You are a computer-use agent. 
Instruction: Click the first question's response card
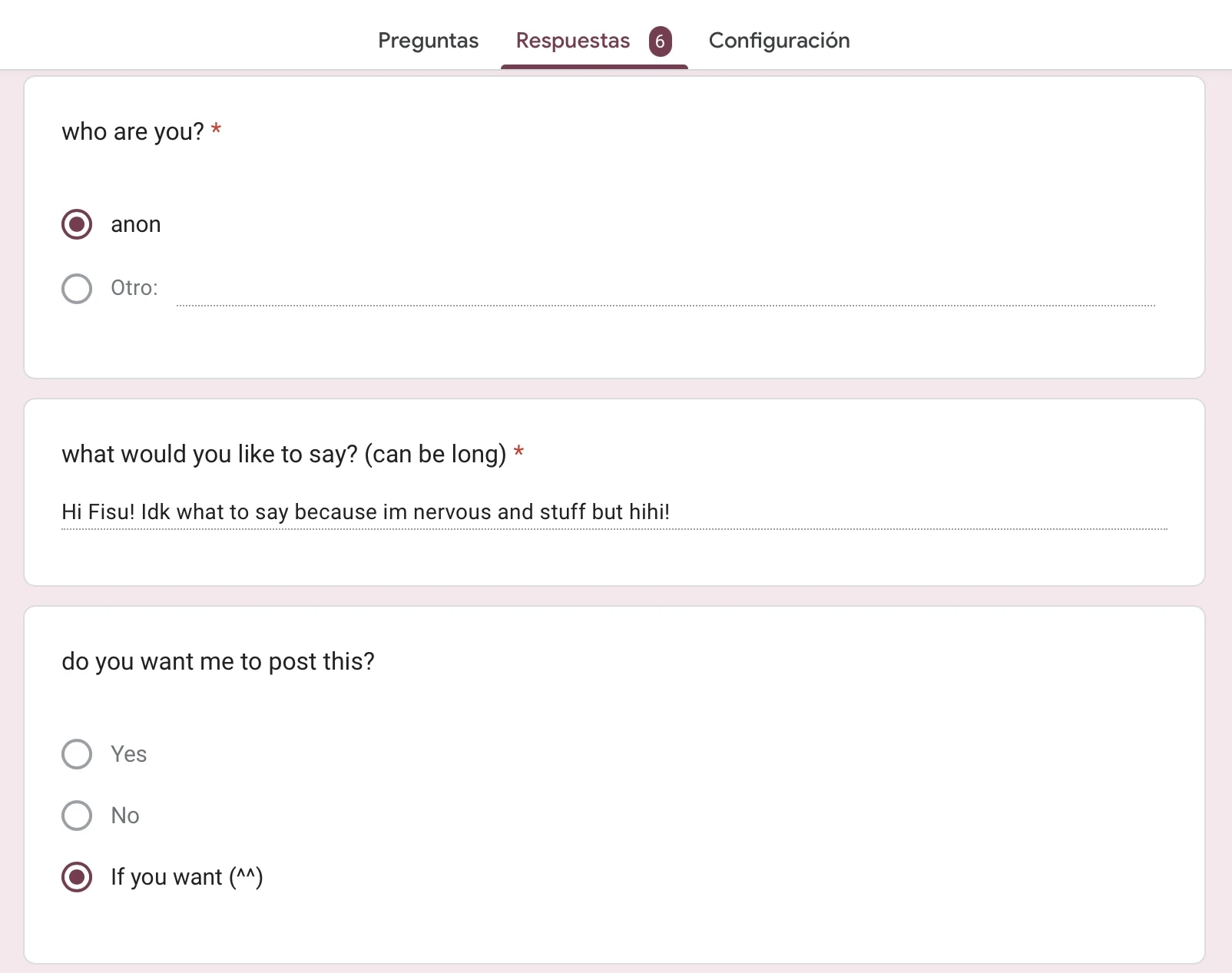pyautogui.click(x=614, y=223)
